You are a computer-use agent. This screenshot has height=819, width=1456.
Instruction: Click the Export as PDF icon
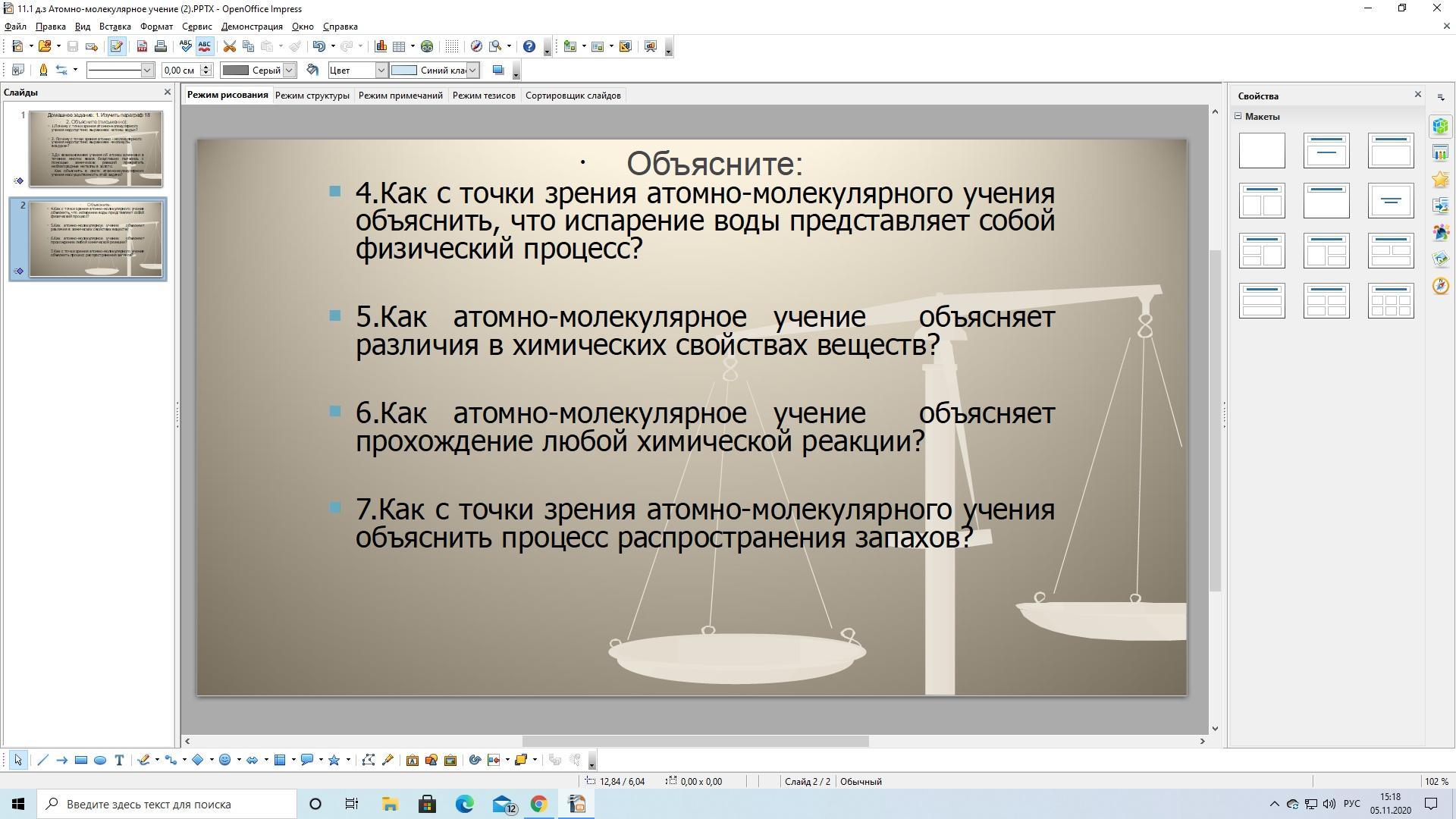coord(142,46)
